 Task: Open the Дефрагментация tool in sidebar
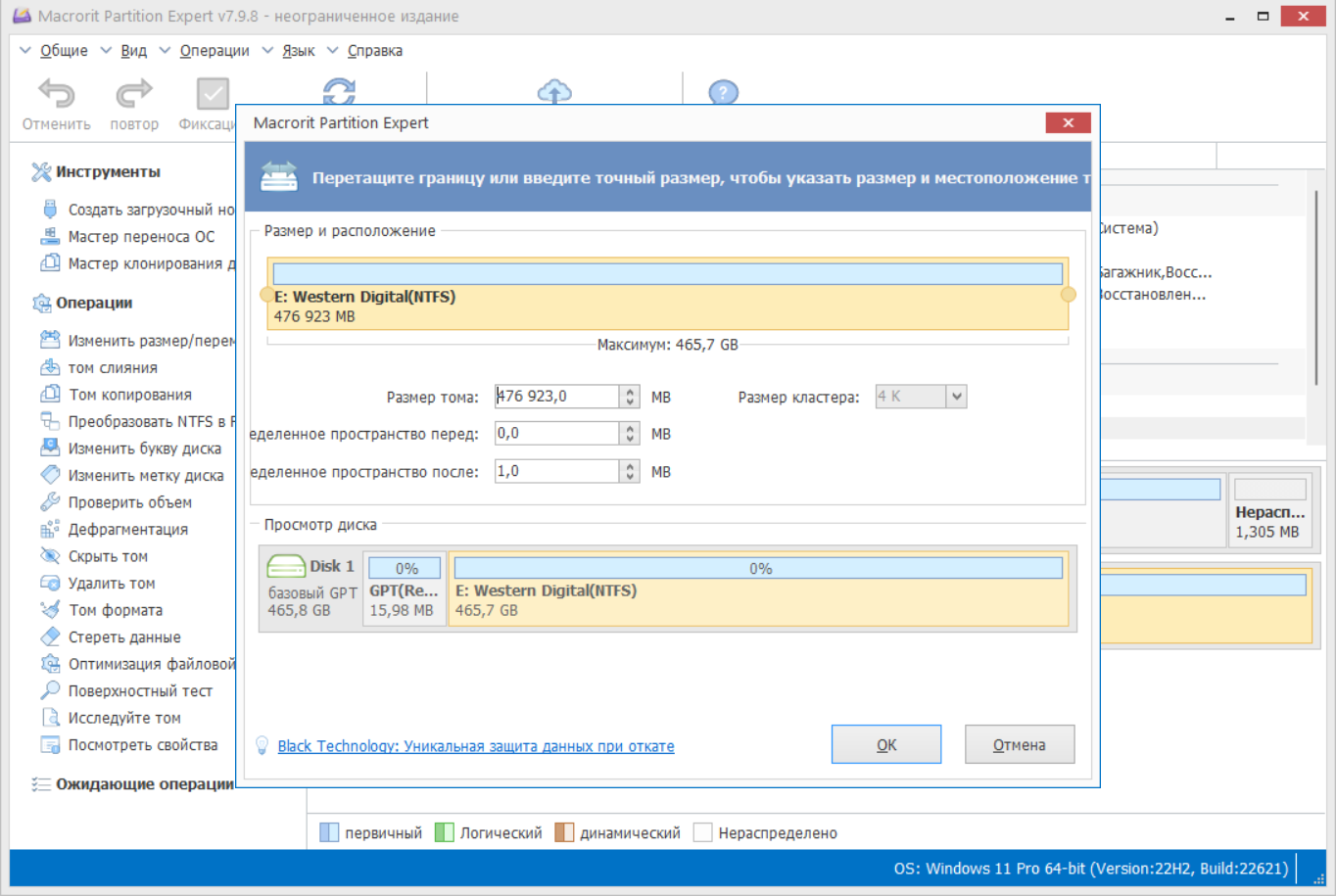pyautogui.click(x=127, y=529)
